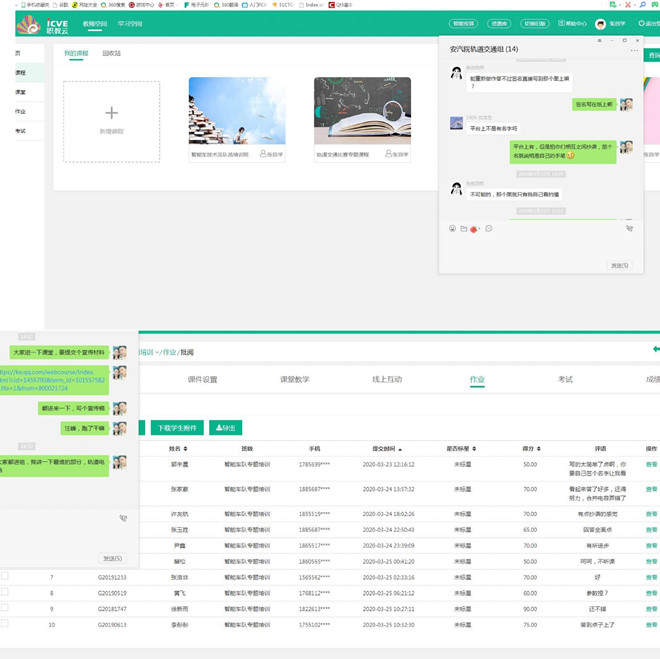This screenshot has height=659, width=660.
Task: Tick the checkbox for row 7
Action: [5, 577]
